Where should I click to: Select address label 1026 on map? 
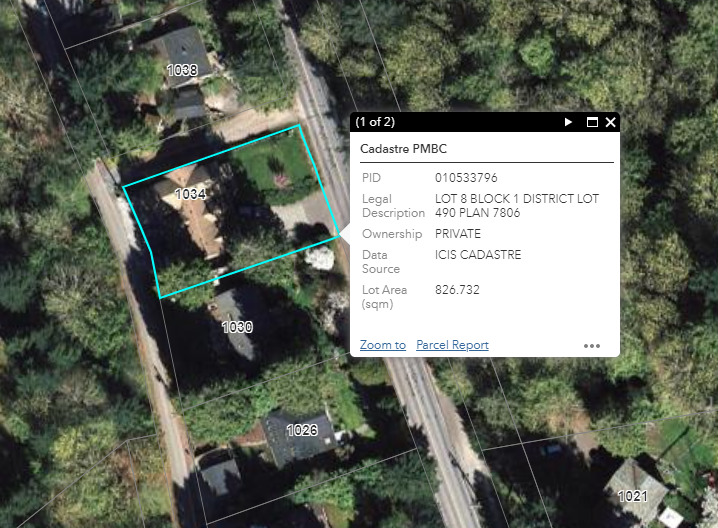click(302, 430)
